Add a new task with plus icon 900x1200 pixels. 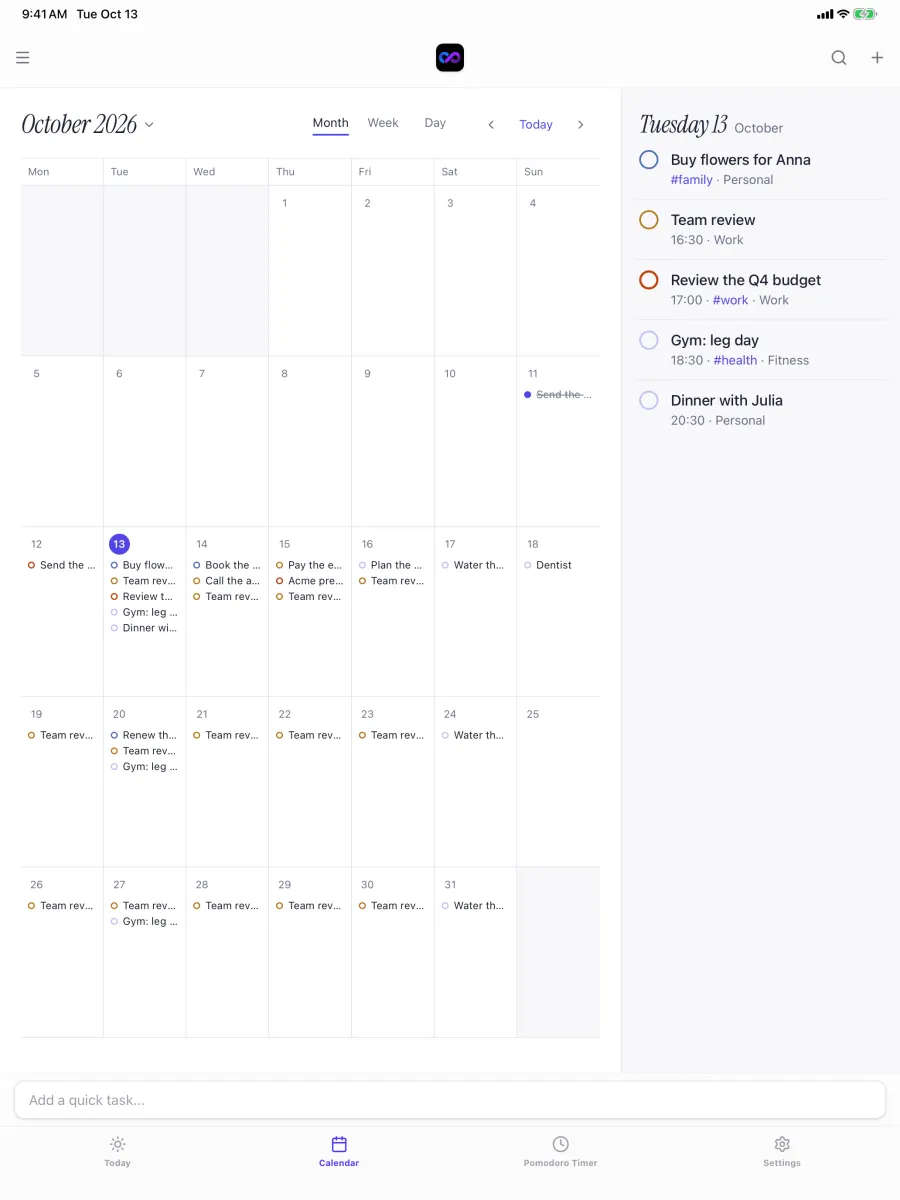(877, 58)
